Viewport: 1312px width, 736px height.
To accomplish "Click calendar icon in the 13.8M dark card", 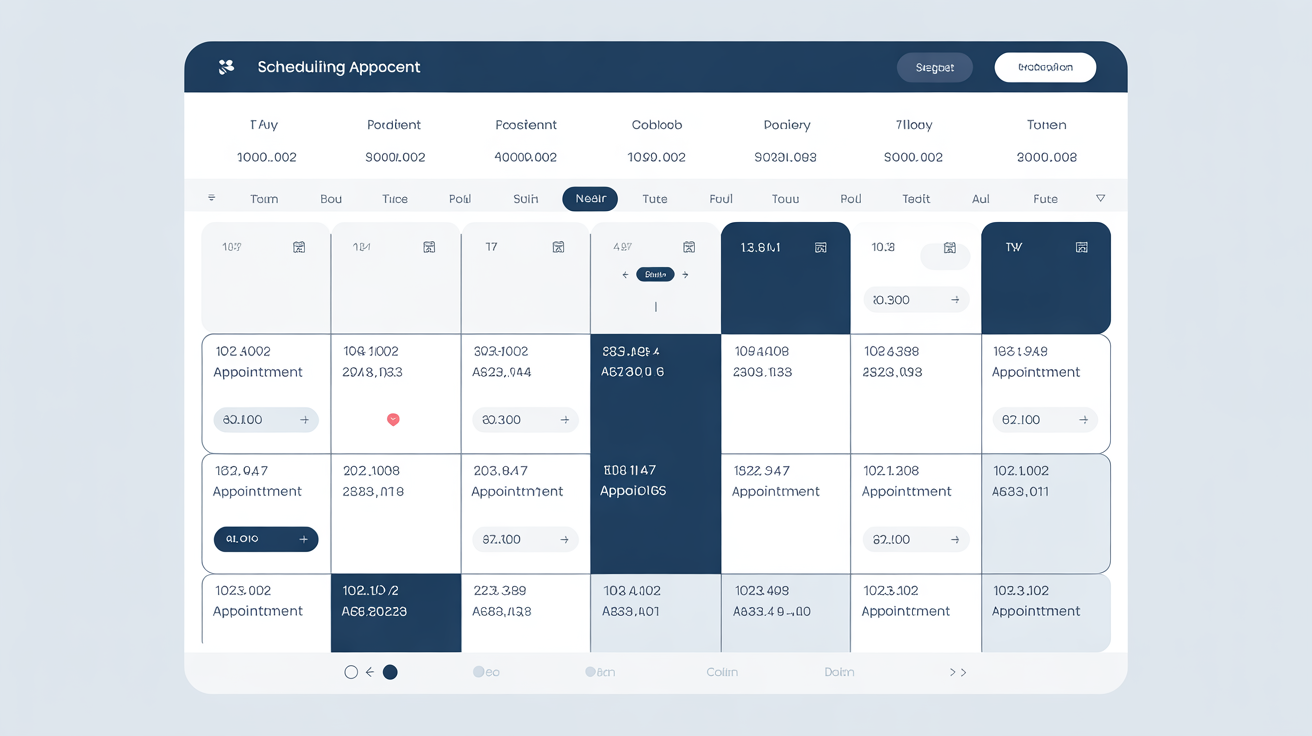I will pyautogui.click(x=821, y=247).
